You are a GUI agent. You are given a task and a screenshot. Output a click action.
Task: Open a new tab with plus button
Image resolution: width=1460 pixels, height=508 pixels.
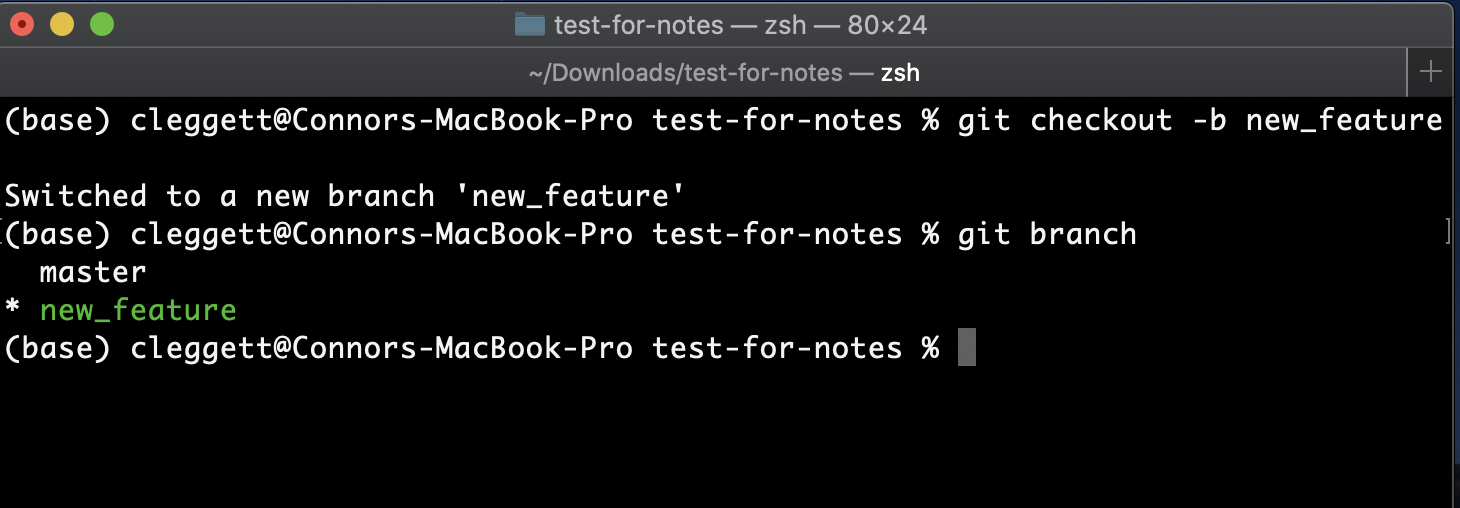click(1431, 72)
